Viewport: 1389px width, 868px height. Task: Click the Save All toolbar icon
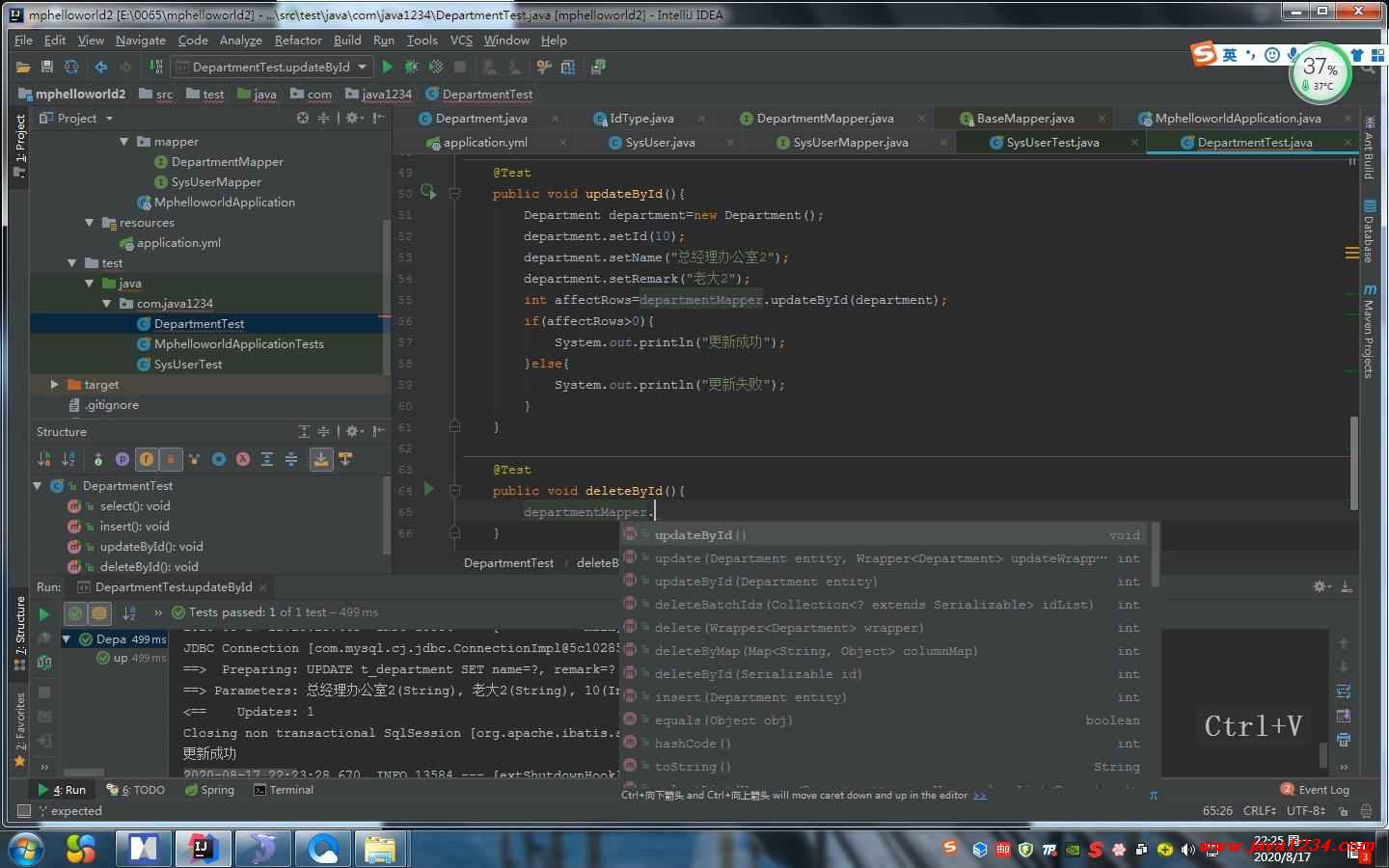point(46,67)
